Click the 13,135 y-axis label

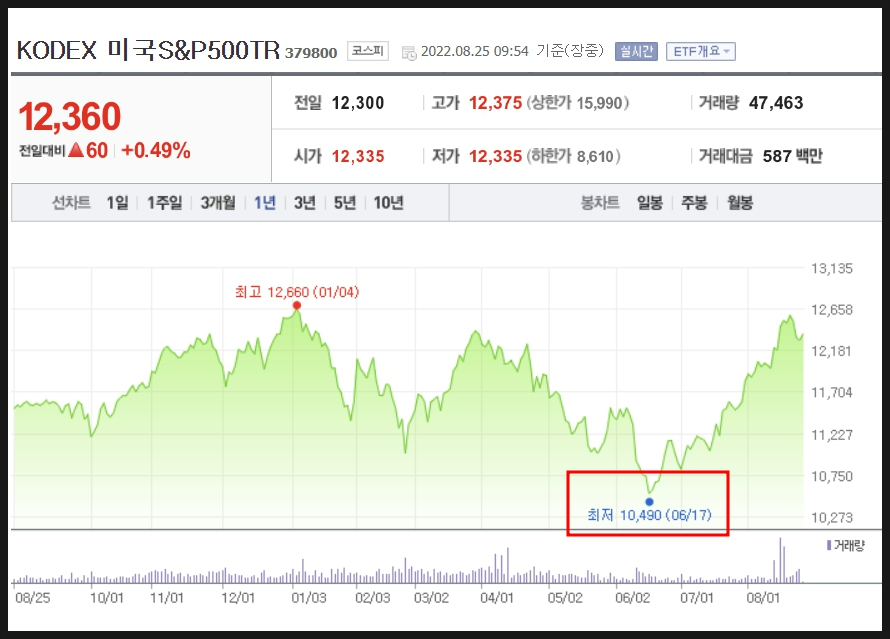[832, 268]
